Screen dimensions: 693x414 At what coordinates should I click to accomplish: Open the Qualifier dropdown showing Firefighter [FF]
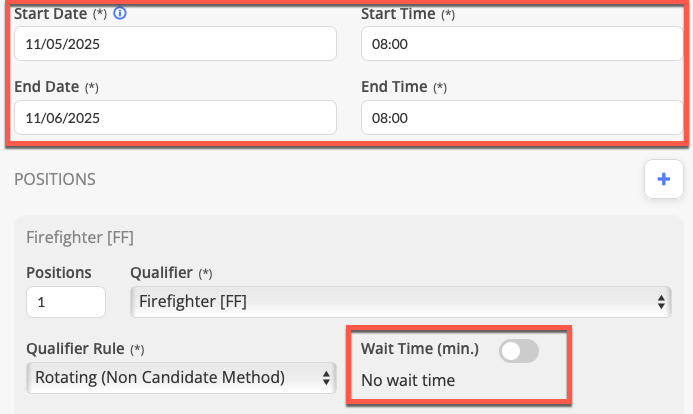pyautogui.click(x=400, y=301)
